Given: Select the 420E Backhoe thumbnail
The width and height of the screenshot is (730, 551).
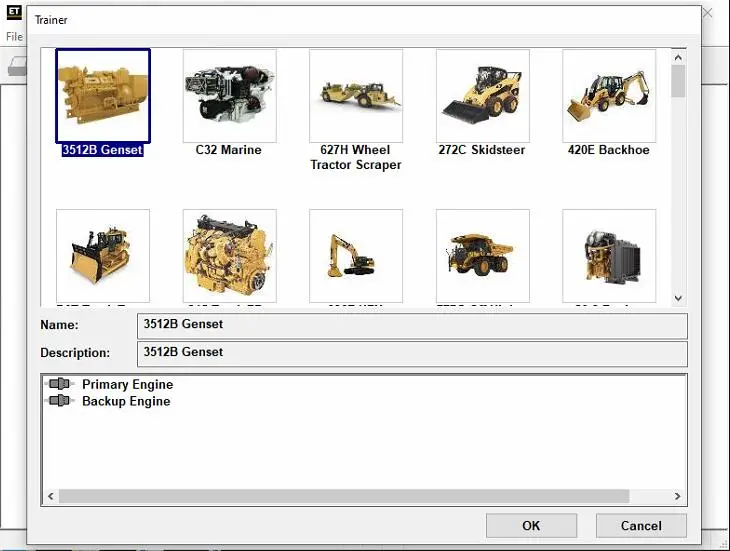Looking at the screenshot, I should [609, 96].
